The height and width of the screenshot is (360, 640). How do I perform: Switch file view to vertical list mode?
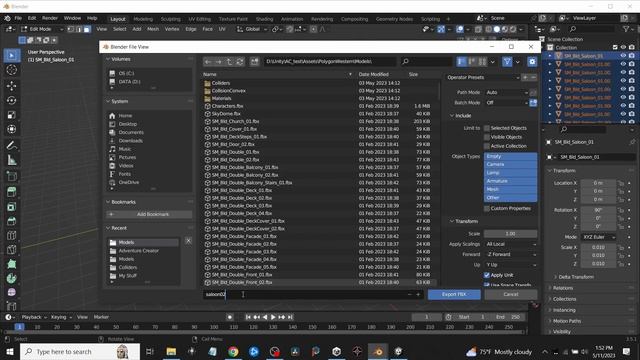462,62
